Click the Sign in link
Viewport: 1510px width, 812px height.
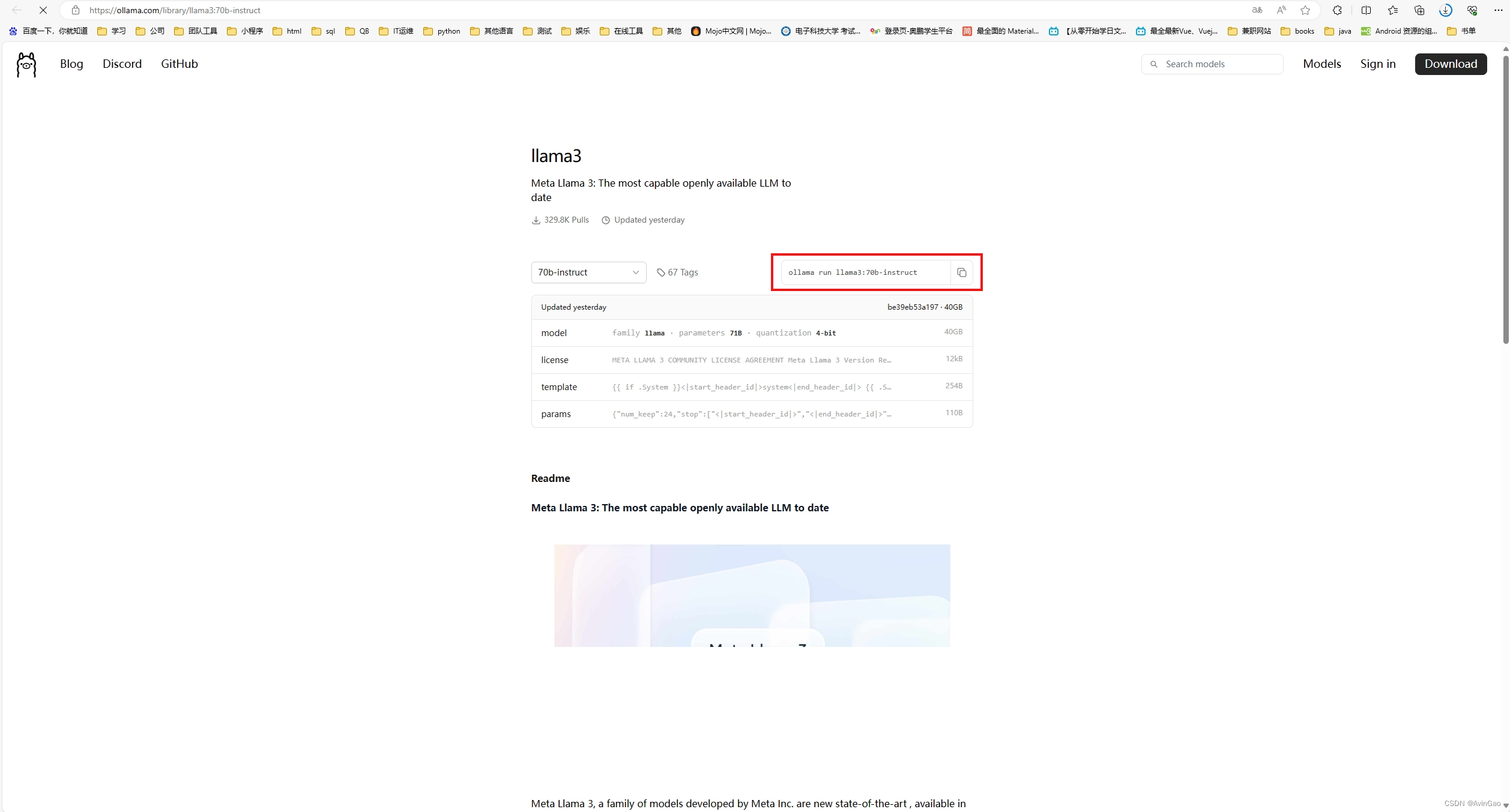[1377, 64]
